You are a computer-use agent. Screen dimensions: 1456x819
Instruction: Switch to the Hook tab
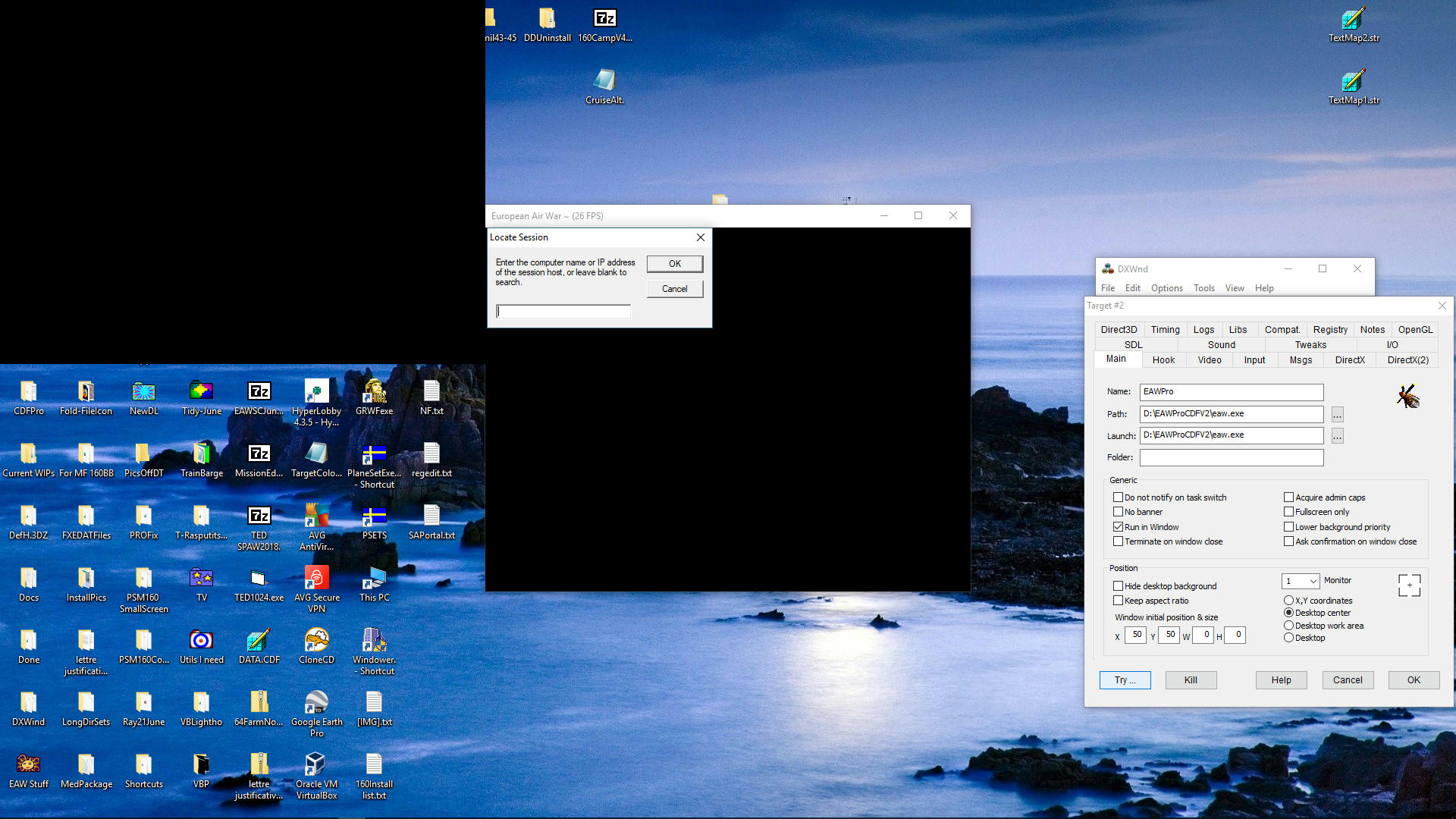tap(1163, 360)
